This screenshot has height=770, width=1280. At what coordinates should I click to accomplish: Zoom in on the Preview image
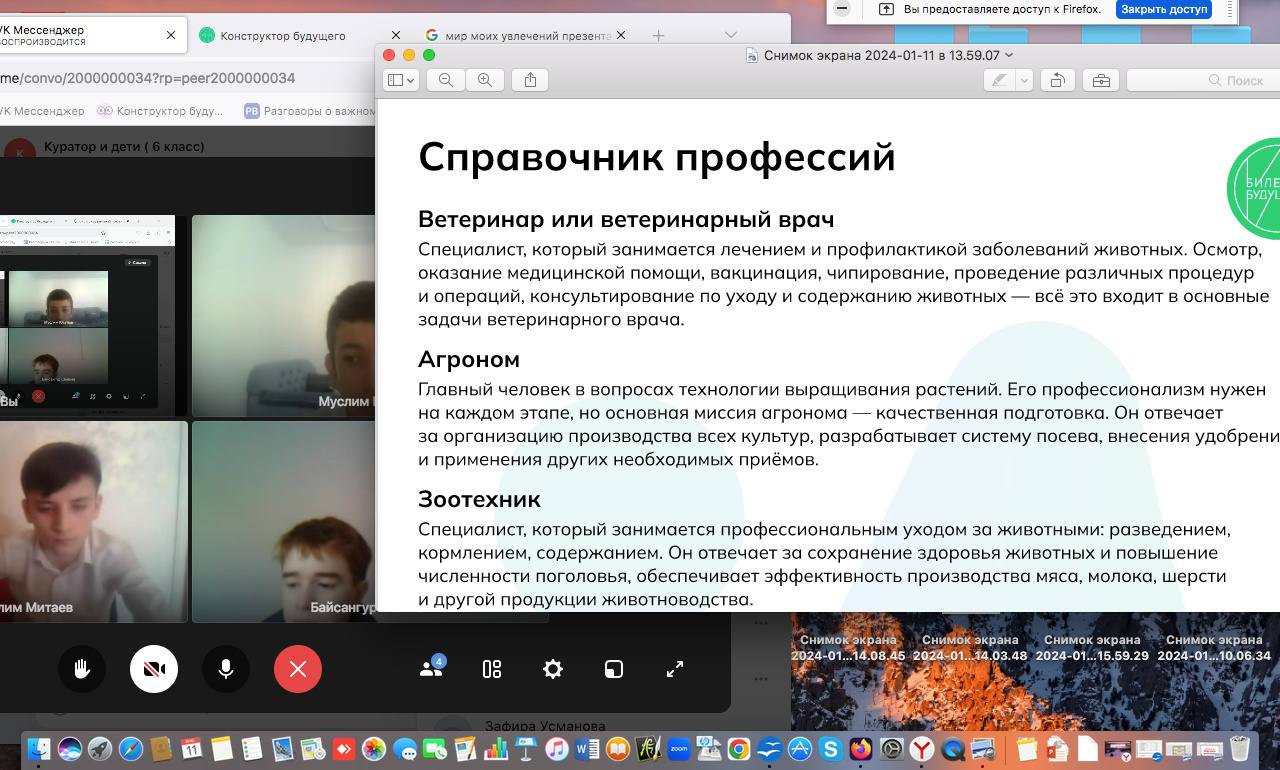485,80
